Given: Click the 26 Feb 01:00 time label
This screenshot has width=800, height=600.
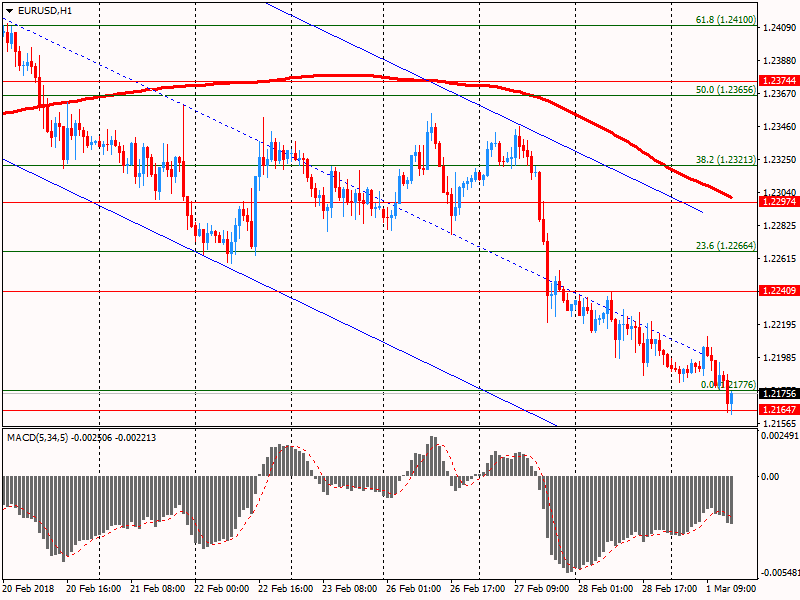Looking at the screenshot, I should tap(414, 590).
